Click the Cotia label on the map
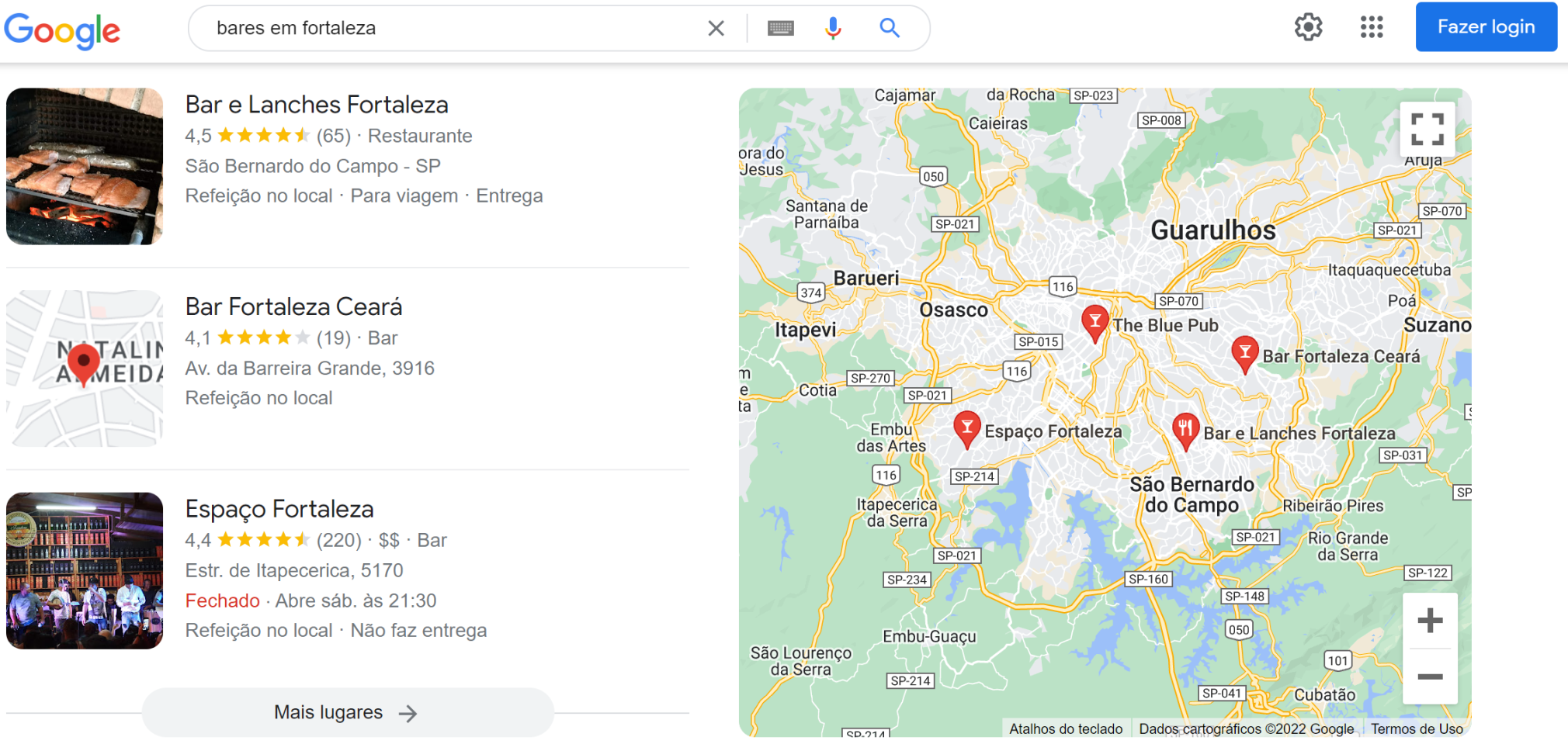 [x=818, y=390]
